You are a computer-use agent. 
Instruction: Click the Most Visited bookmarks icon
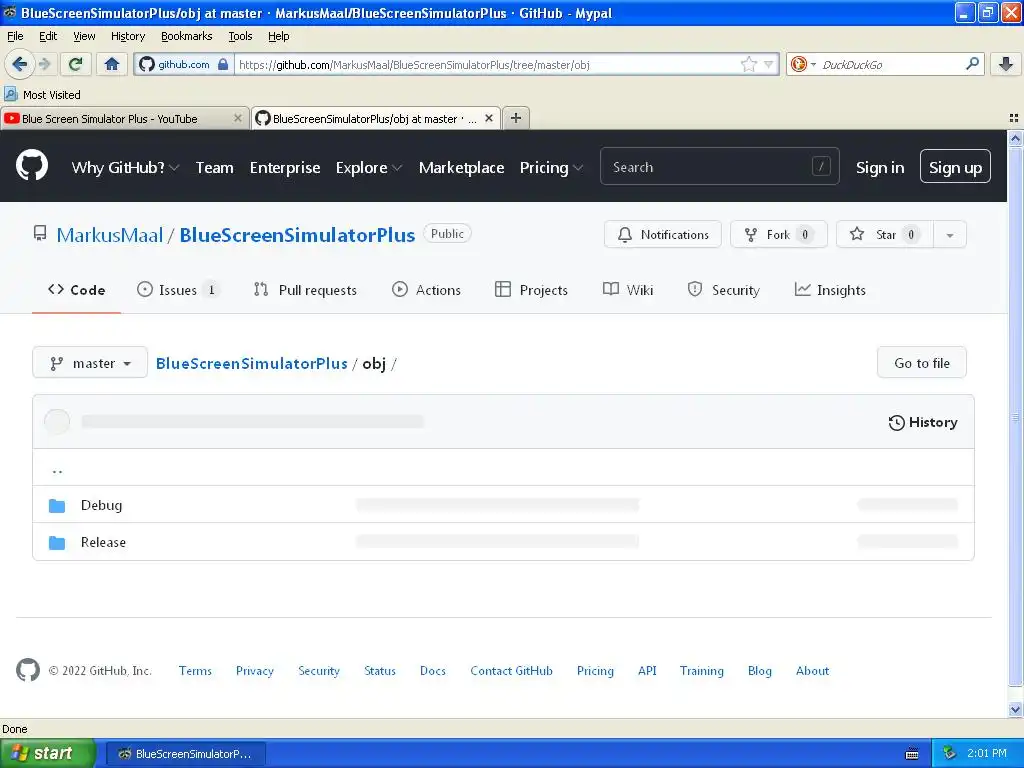(x=10, y=94)
